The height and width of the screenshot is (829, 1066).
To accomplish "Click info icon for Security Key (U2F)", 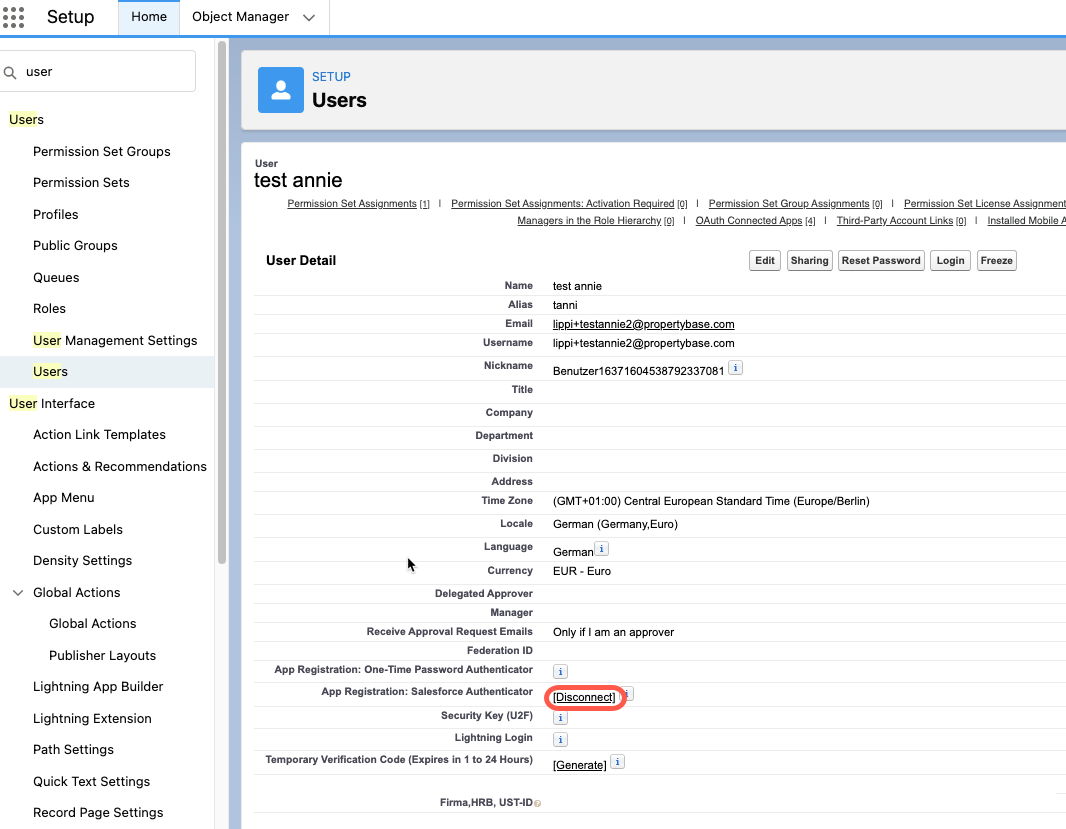I will pos(560,718).
